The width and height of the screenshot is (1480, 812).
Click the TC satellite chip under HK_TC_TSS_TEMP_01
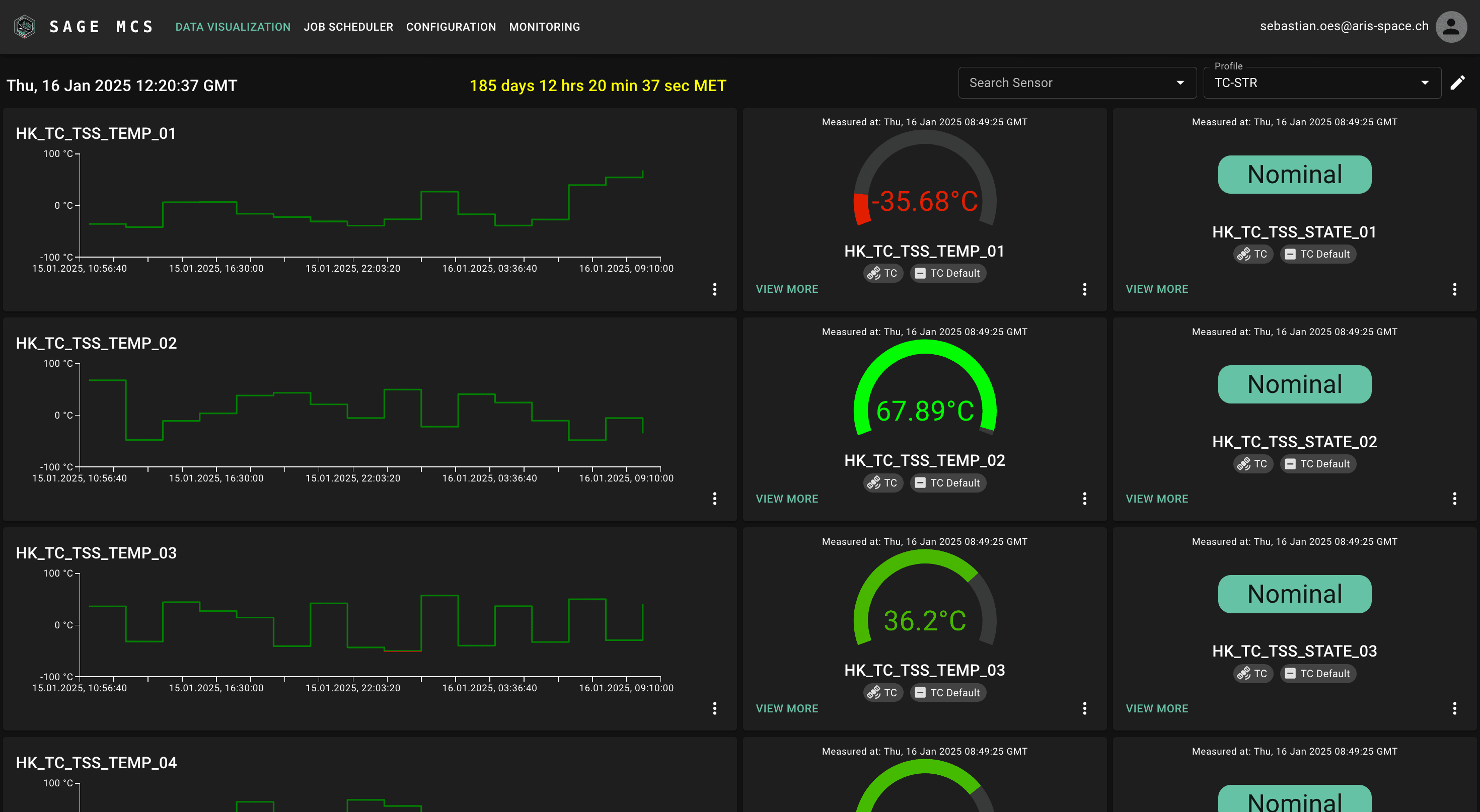click(x=883, y=273)
